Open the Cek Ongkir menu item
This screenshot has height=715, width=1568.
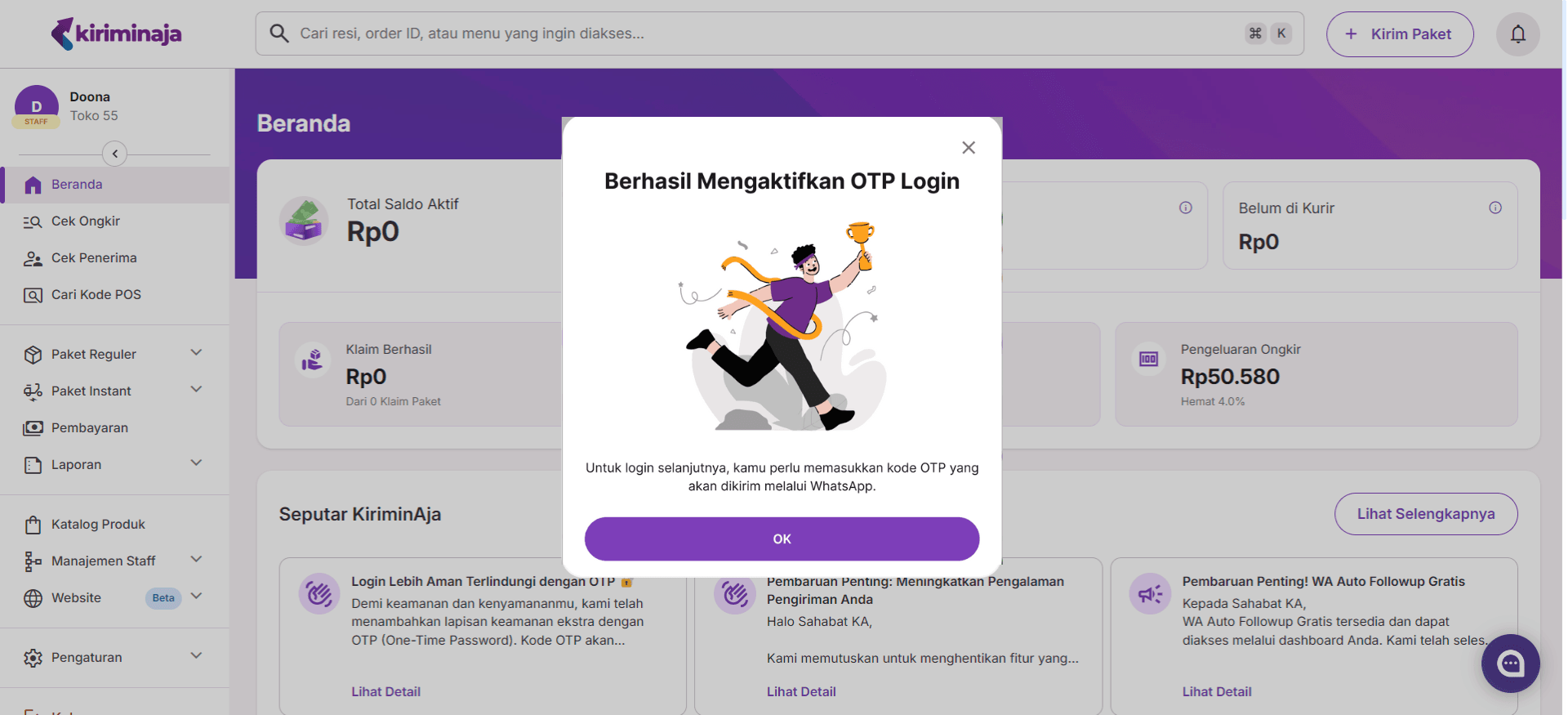pyautogui.click(x=86, y=221)
